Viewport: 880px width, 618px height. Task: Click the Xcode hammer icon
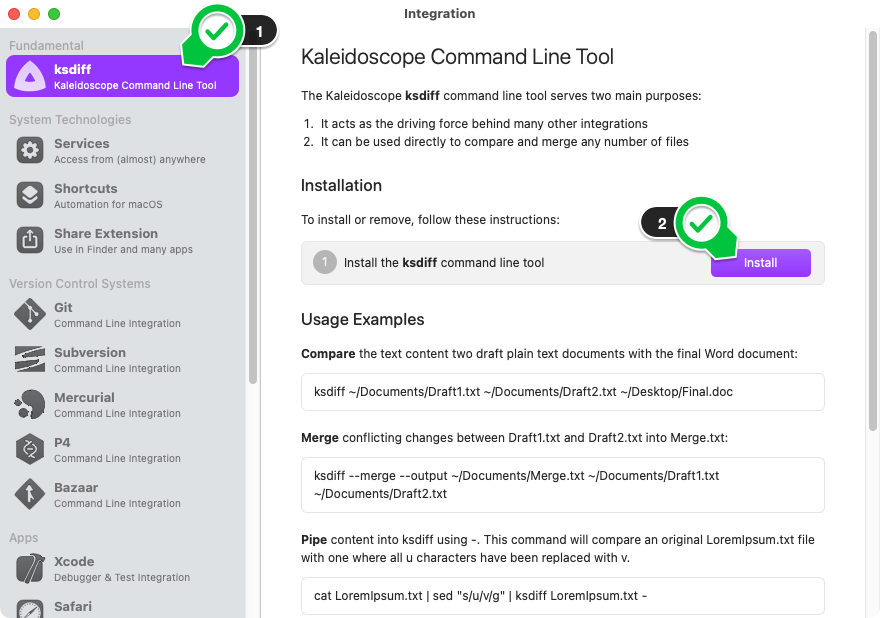(x=30, y=569)
